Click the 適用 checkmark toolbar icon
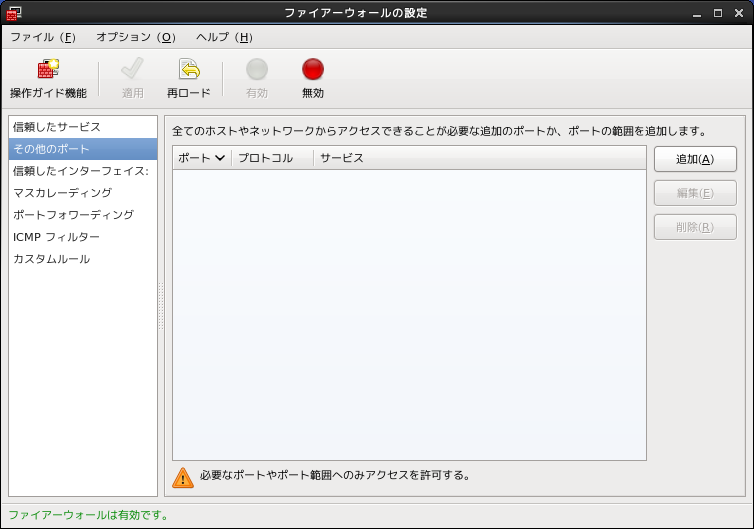Viewport: 754px width, 529px height. point(132,69)
